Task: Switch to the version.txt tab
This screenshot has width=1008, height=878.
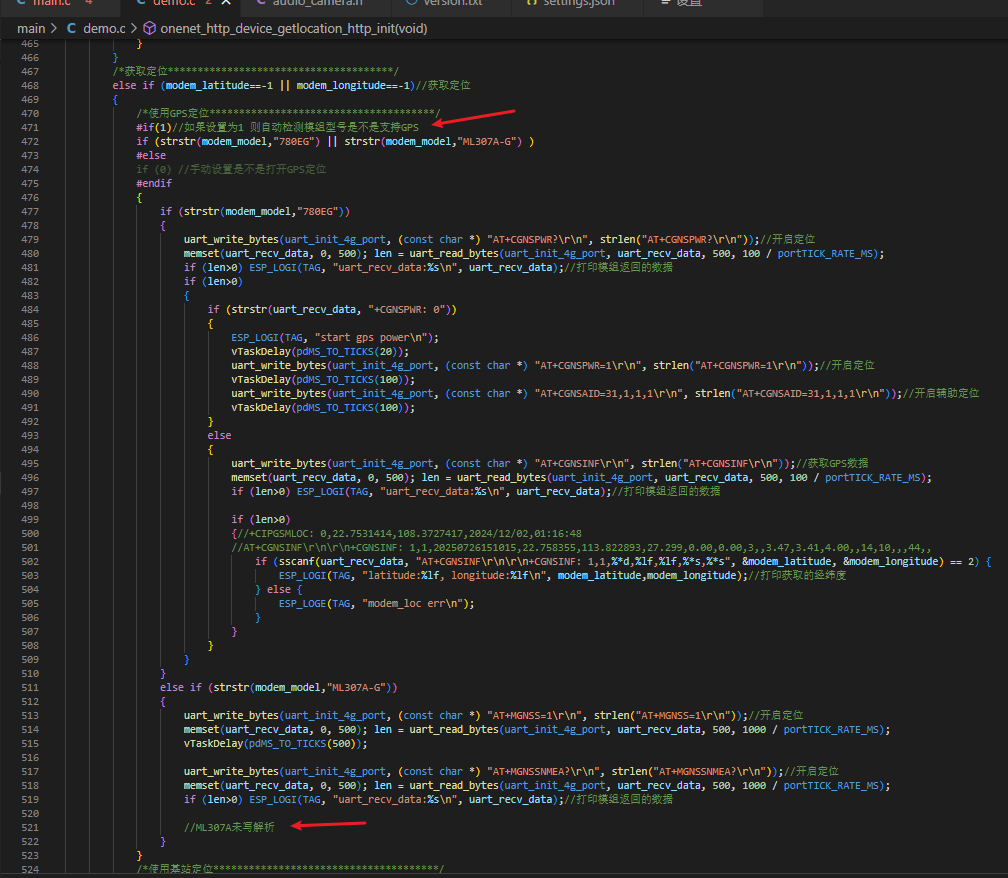Action: [453, 3]
